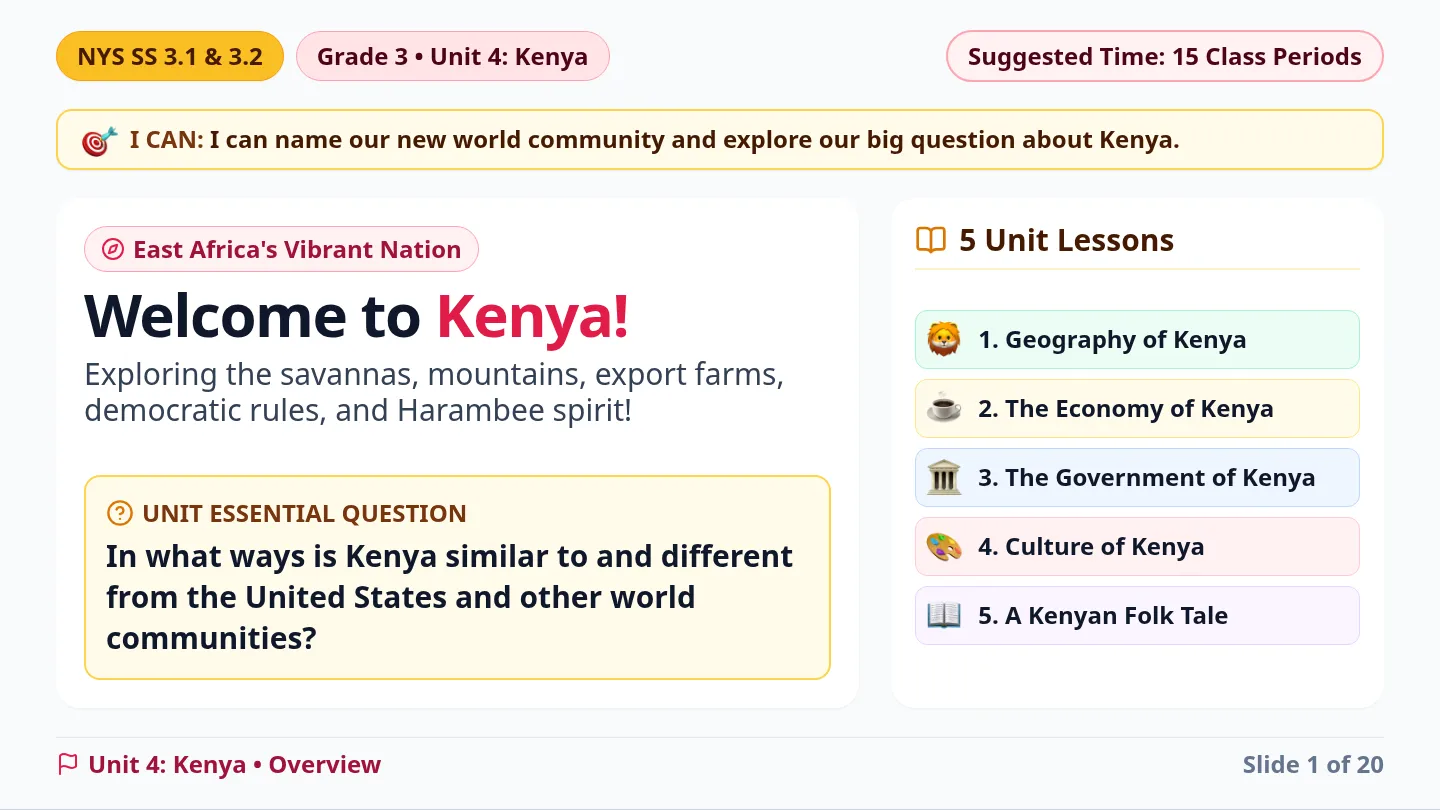Click the I CAN statement banner text

tap(654, 140)
